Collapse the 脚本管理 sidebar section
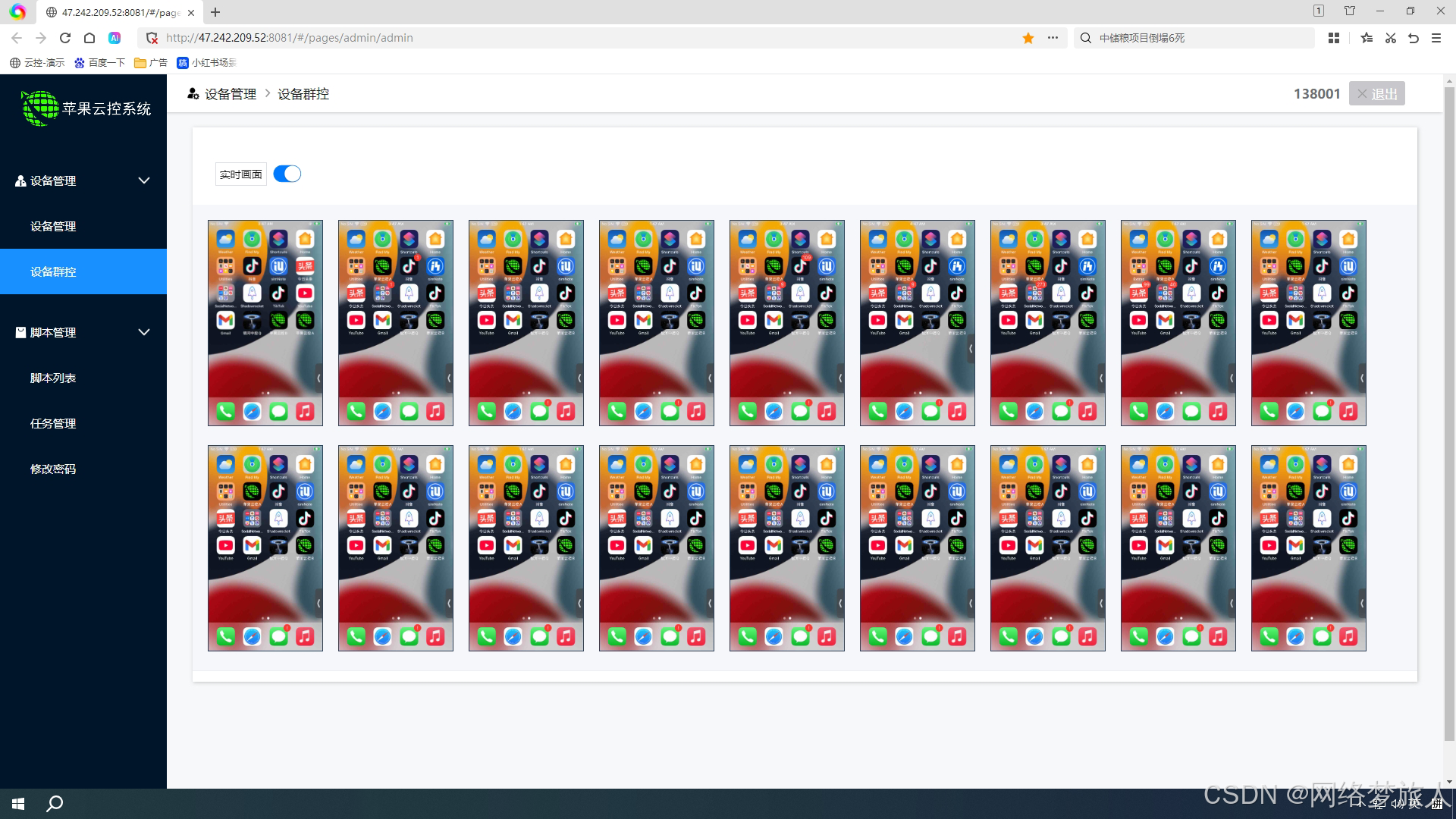 pos(144,332)
